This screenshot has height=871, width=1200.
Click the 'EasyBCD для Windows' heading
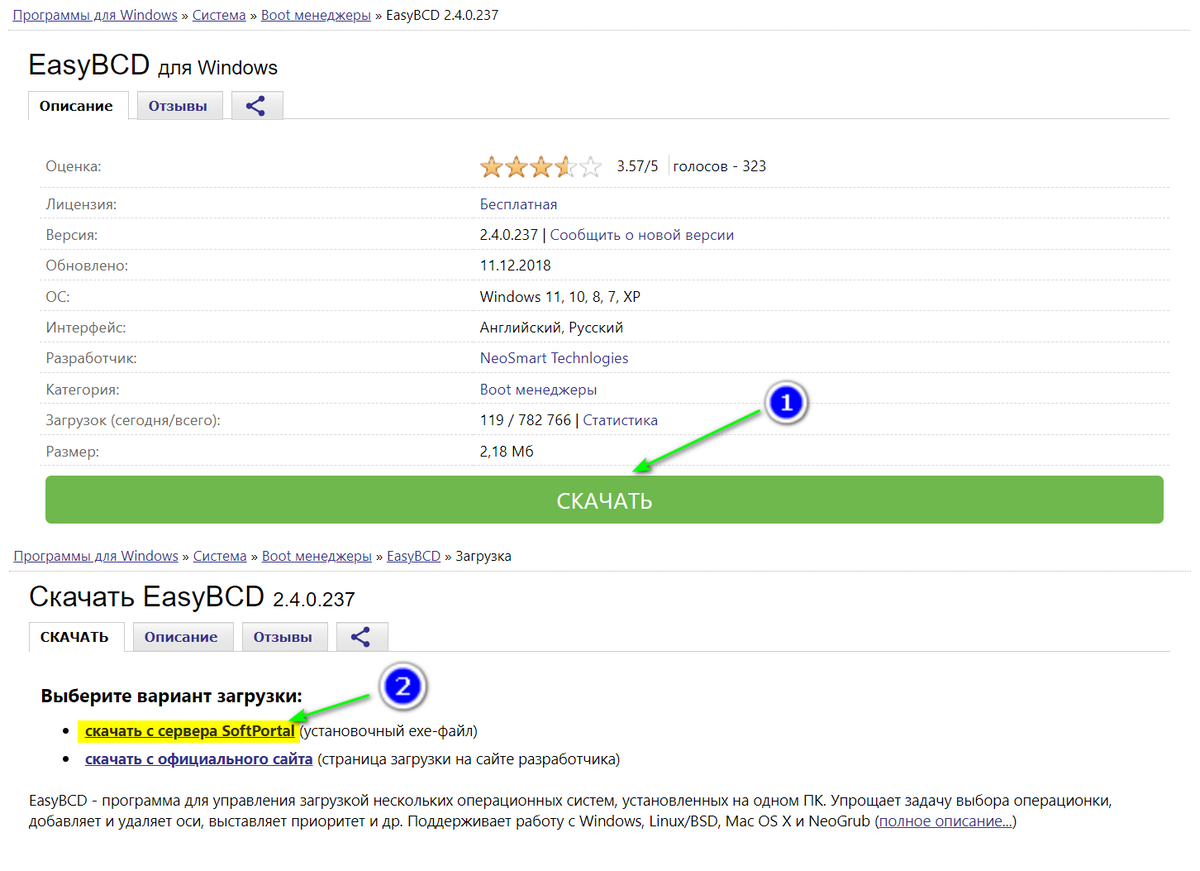click(x=154, y=66)
